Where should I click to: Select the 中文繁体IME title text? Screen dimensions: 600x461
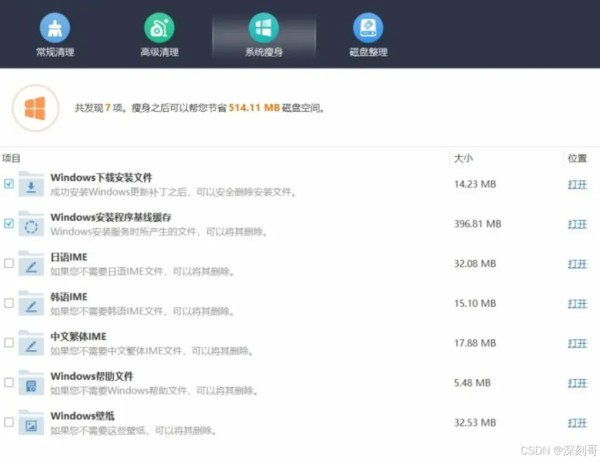78,337
